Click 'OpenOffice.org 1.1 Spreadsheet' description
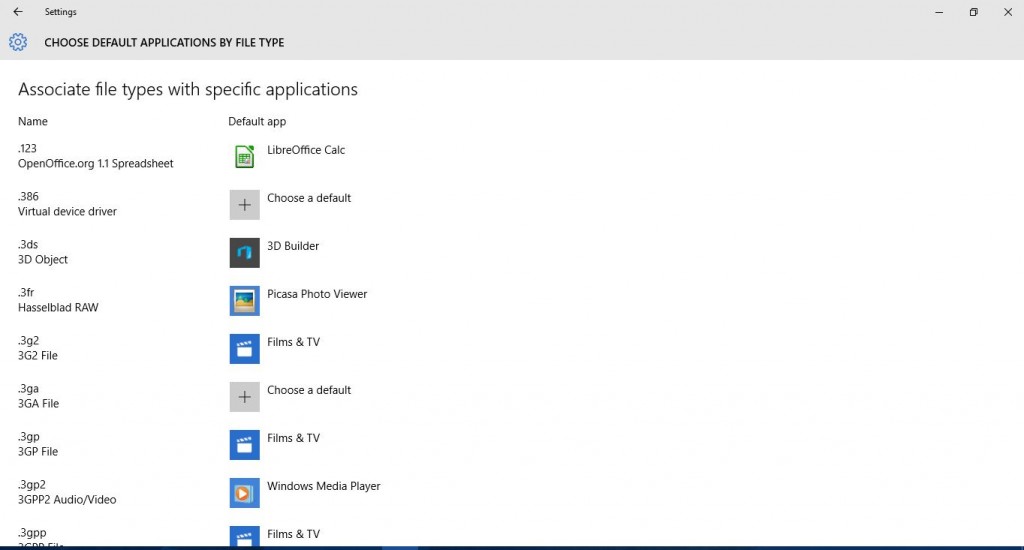The width and height of the screenshot is (1024, 550). 95,163
